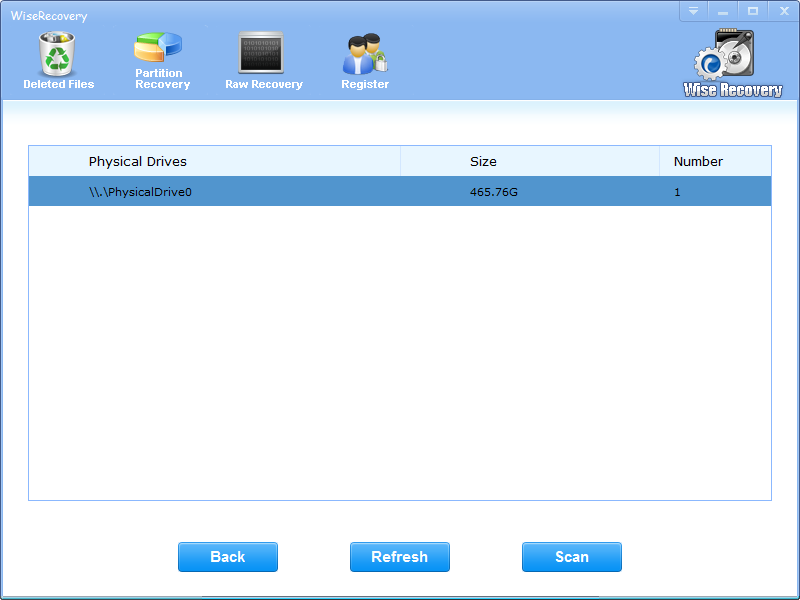The image size is (800, 600).
Task: Click the drive number cell showing 1
Action: [x=677, y=192]
